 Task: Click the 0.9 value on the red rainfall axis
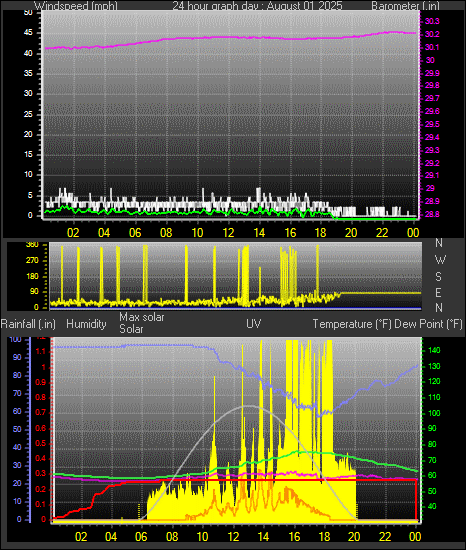click(x=41, y=382)
